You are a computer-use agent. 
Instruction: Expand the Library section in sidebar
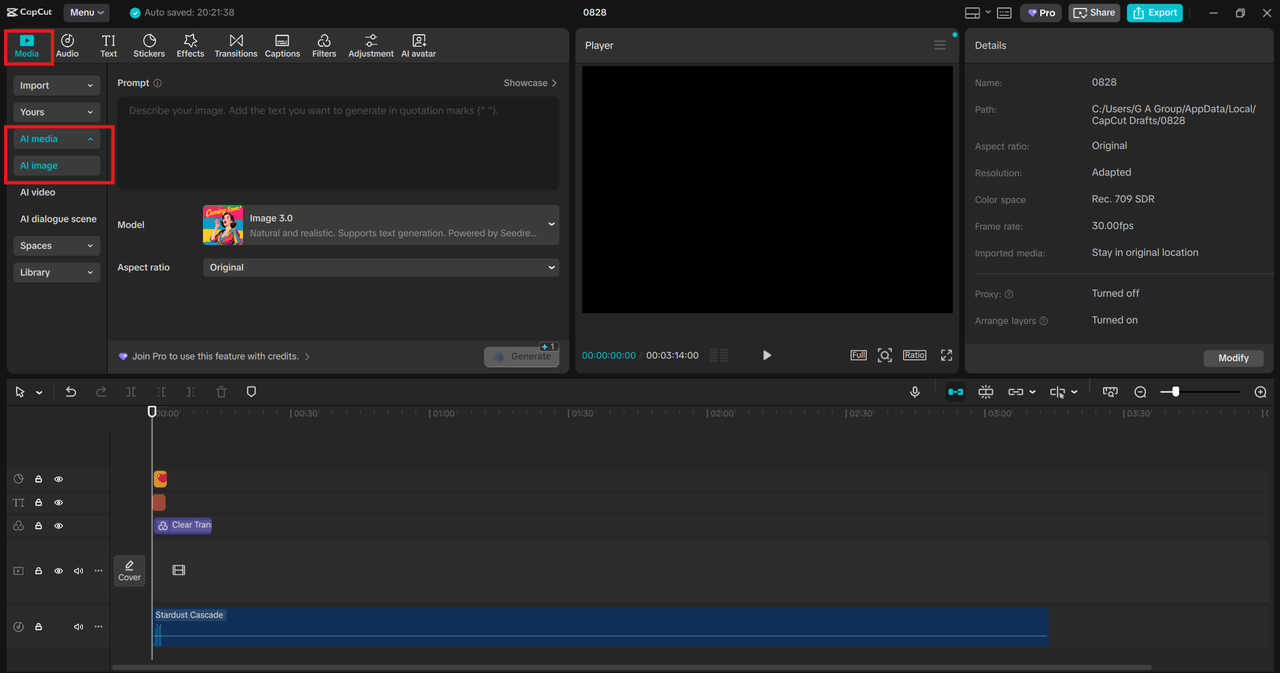coord(56,272)
